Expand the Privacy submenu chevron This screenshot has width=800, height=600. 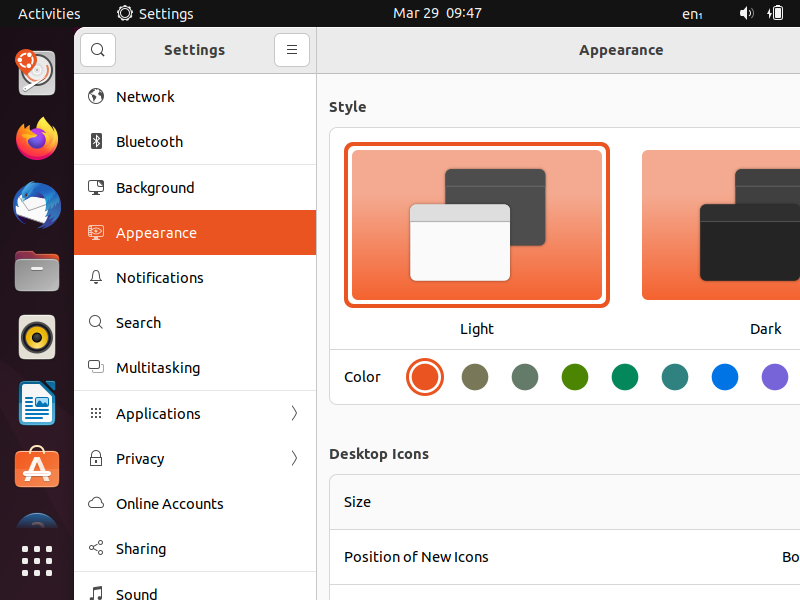[x=294, y=459]
